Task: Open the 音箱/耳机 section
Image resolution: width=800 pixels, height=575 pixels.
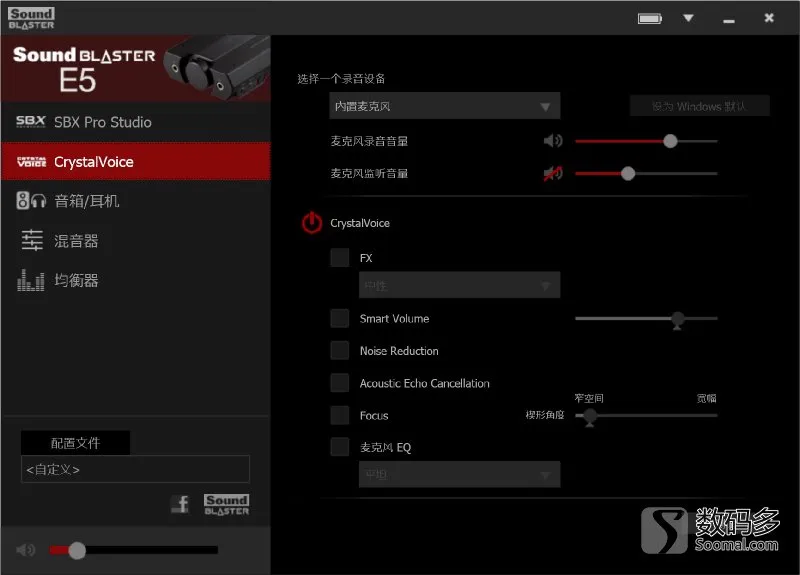Action: coord(136,201)
